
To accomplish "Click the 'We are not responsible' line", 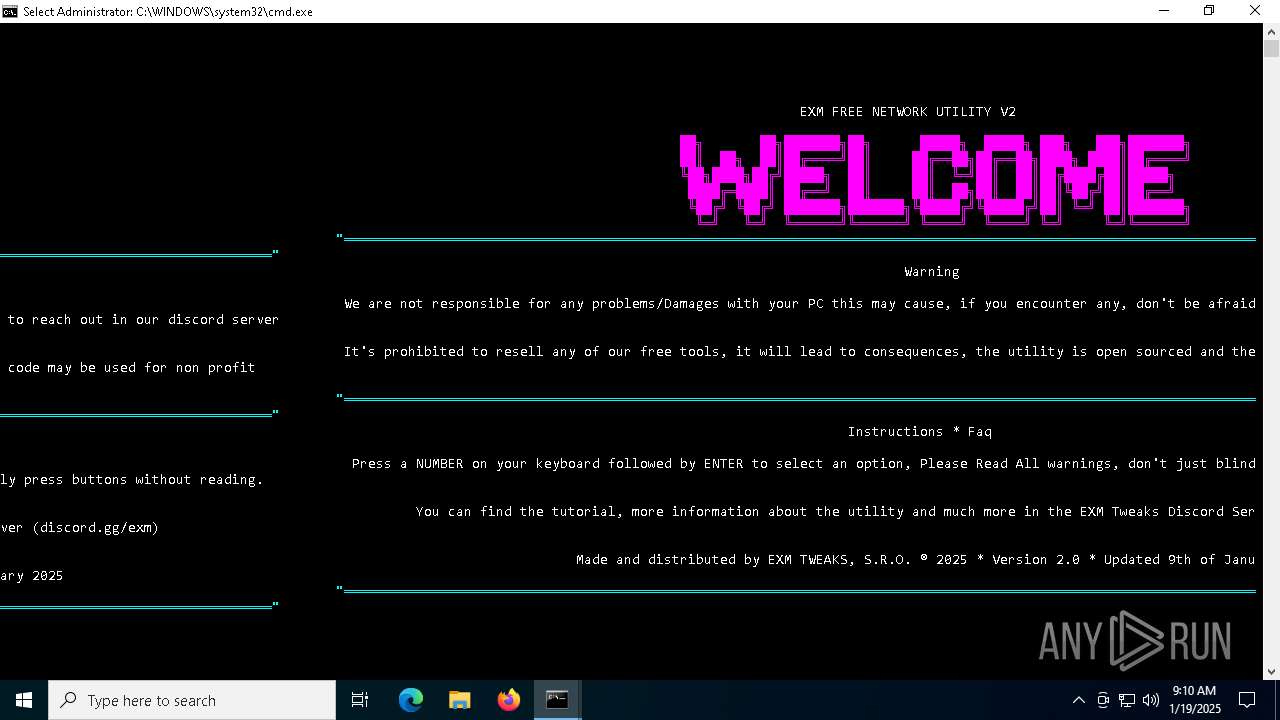I will coord(800,304).
